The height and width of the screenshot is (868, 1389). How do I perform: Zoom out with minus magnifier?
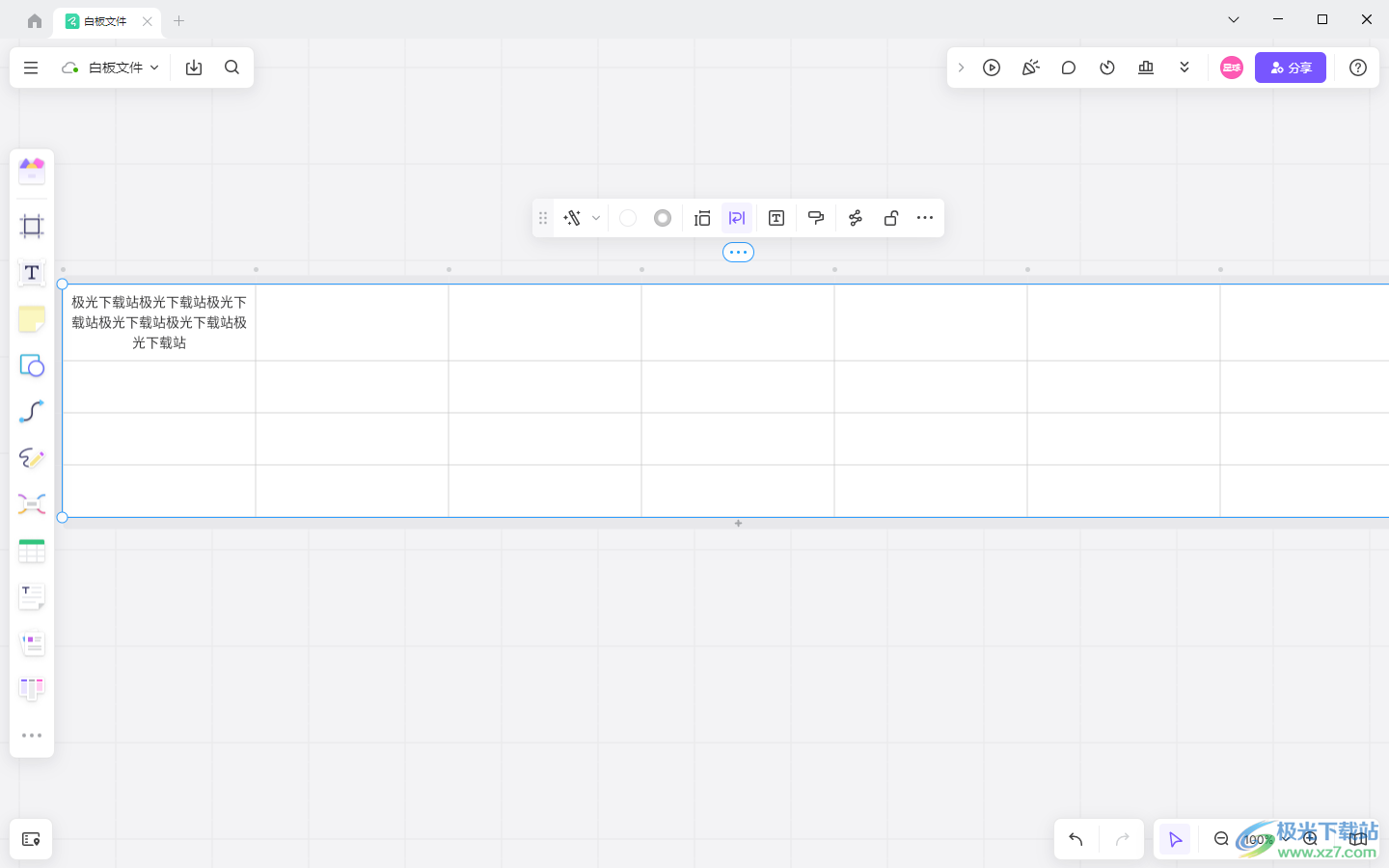(x=1221, y=840)
